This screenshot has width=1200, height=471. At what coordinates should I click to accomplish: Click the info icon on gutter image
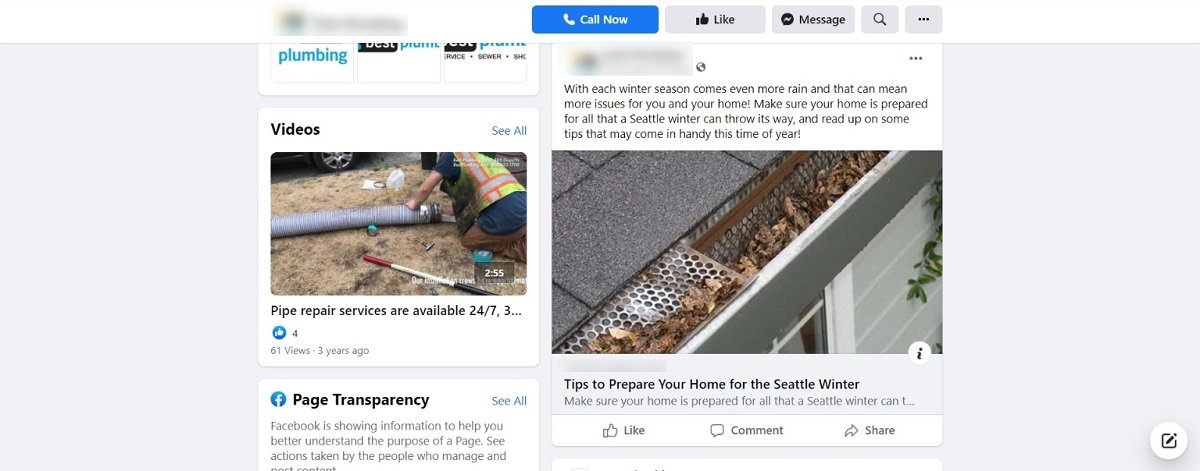tap(920, 352)
